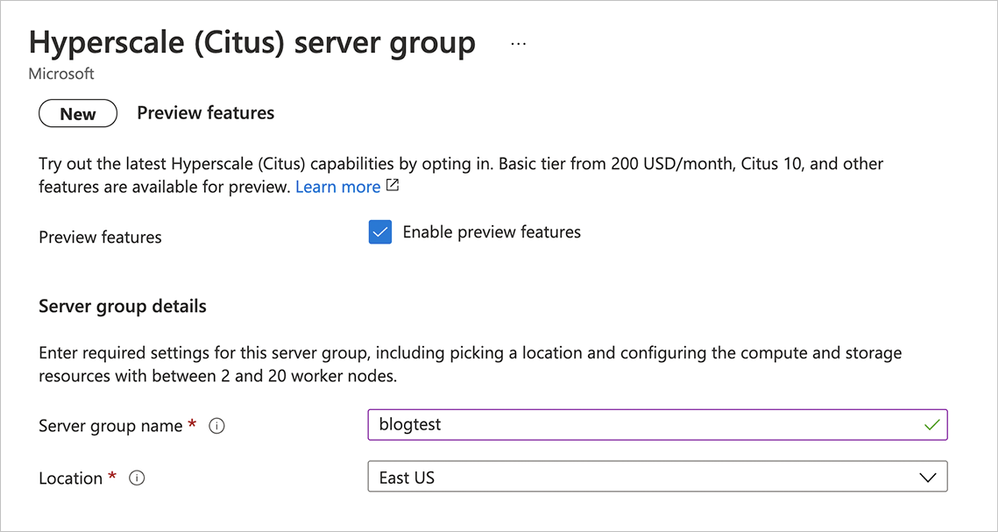Click the Hyperscale (Citus) server group title

pyautogui.click(x=252, y=43)
